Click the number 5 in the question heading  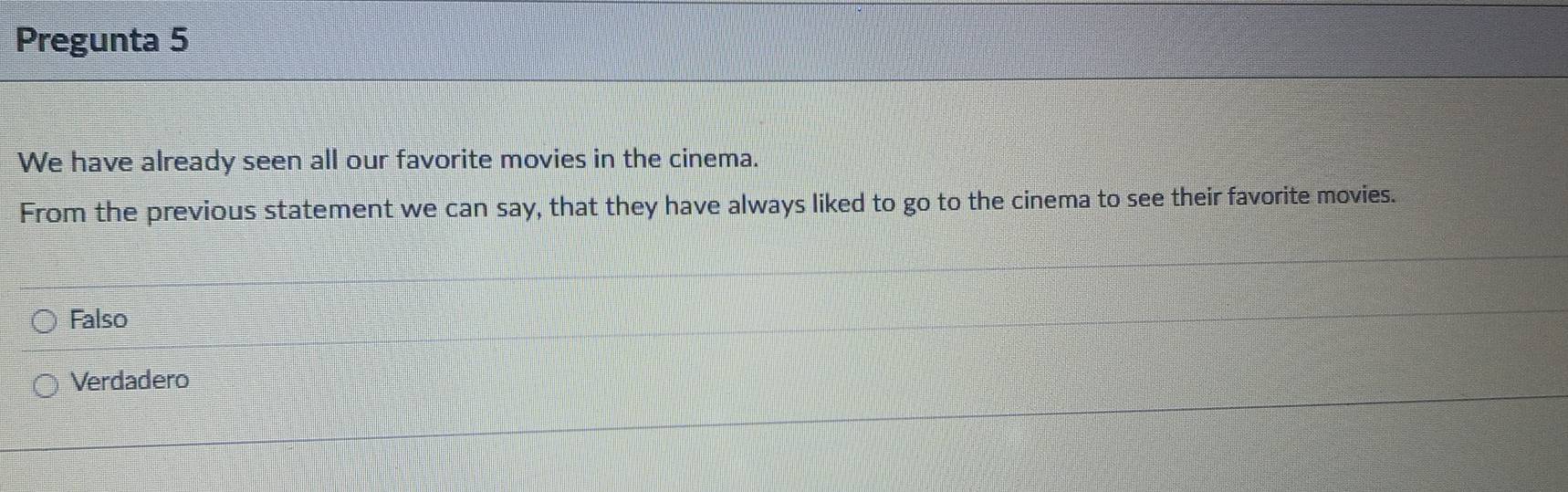pyautogui.click(x=179, y=40)
